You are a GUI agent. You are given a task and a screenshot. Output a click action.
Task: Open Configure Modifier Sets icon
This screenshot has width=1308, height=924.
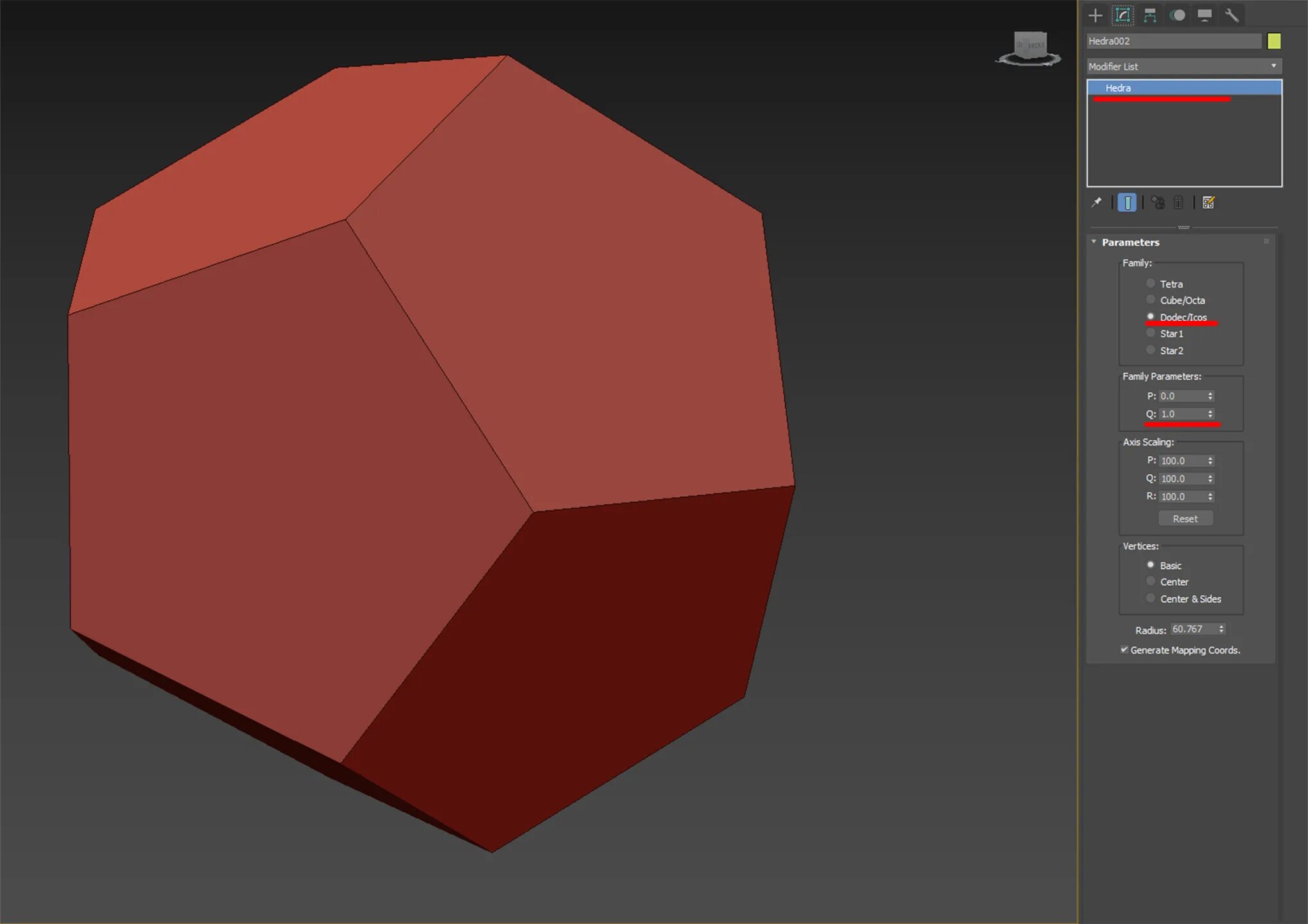(1208, 203)
